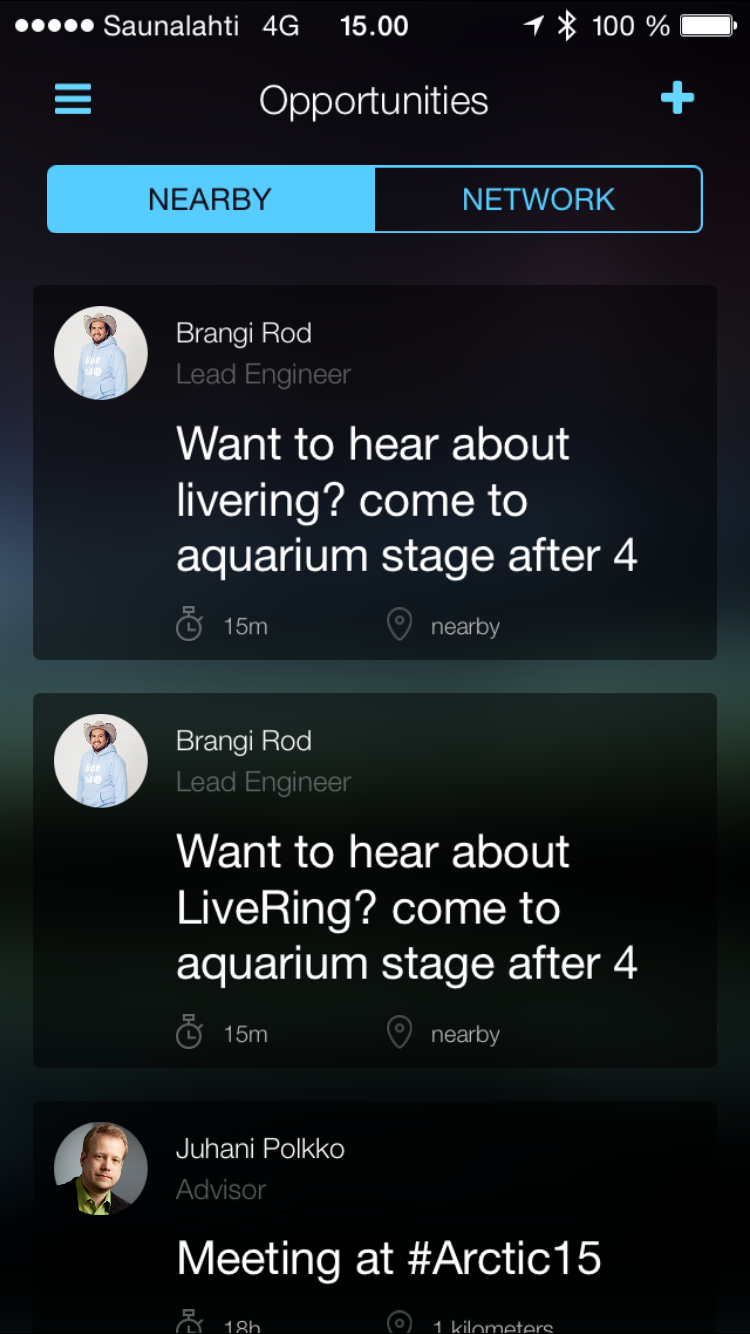
Task: Tap the battery indicator in status bar
Action: point(708,26)
